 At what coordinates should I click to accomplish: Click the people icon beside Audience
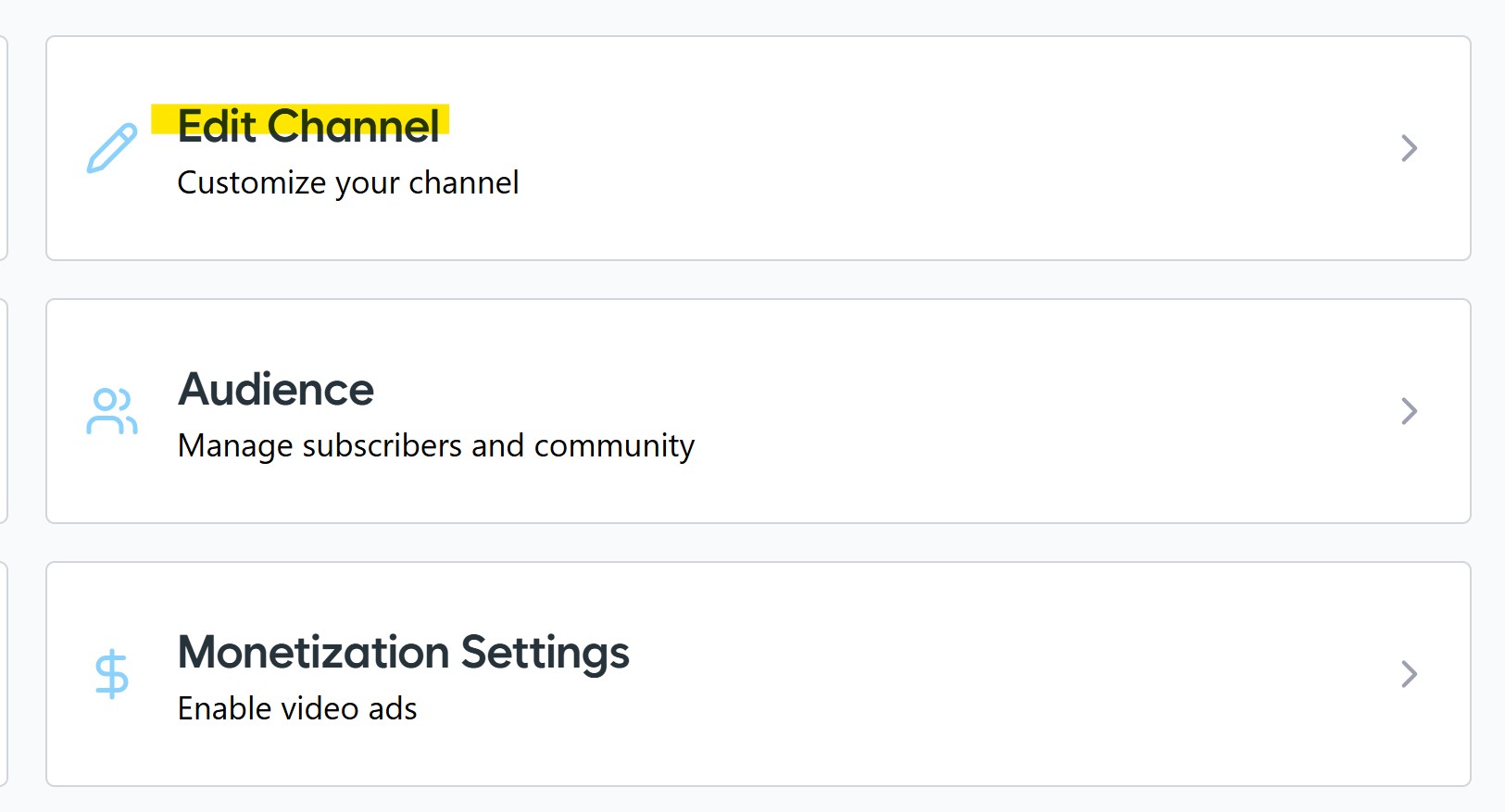click(112, 411)
